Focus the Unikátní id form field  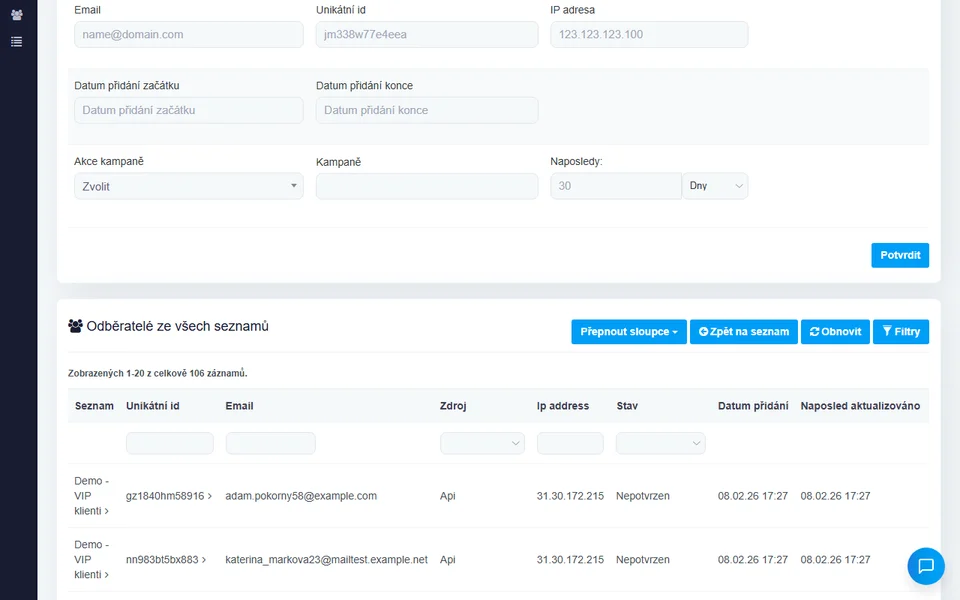426,34
